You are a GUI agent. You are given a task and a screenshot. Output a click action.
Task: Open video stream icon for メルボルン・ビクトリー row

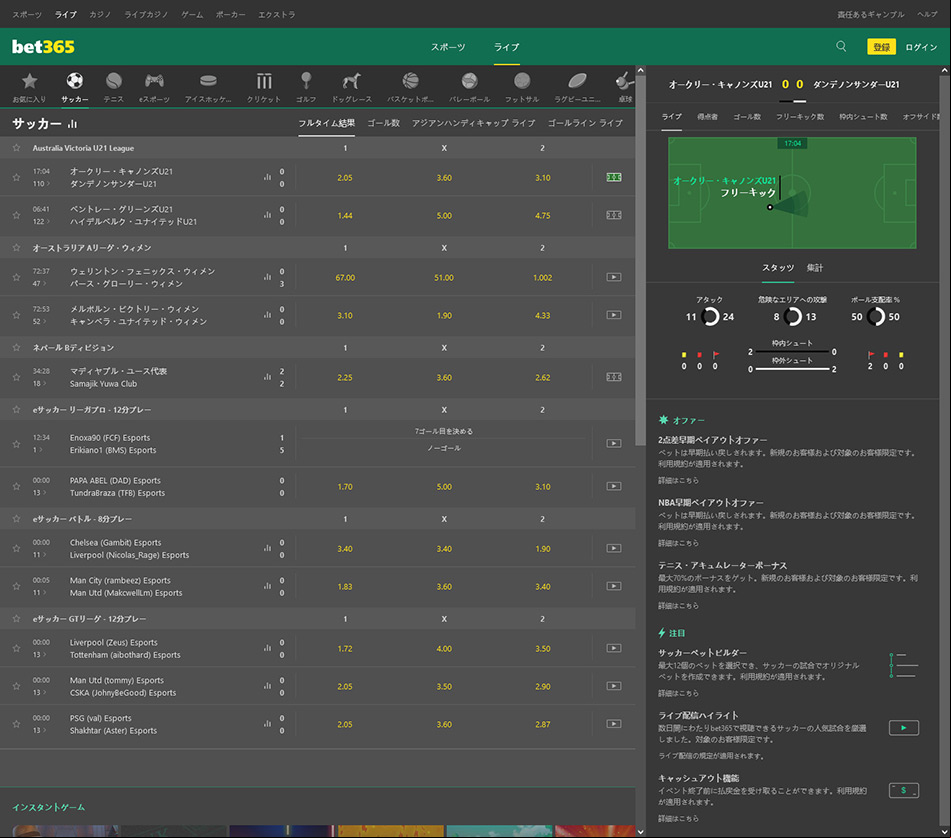(614, 315)
